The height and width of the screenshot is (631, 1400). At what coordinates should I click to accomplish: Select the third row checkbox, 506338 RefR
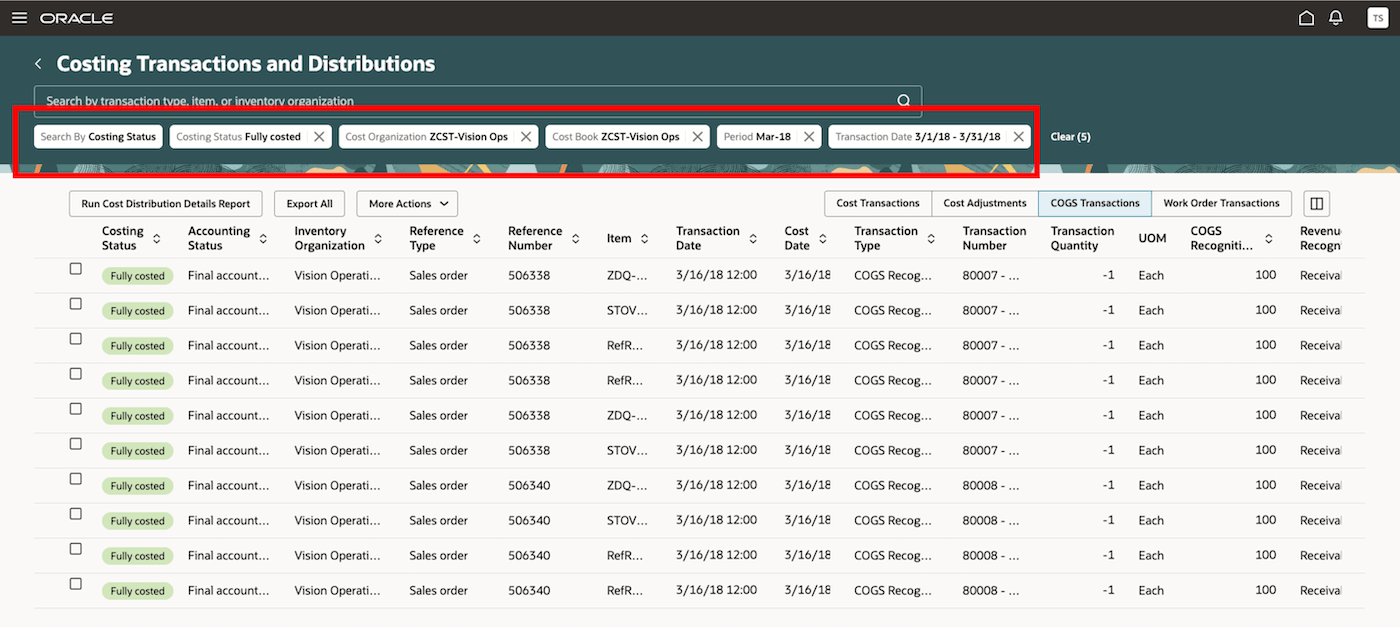(x=75, y=339)
